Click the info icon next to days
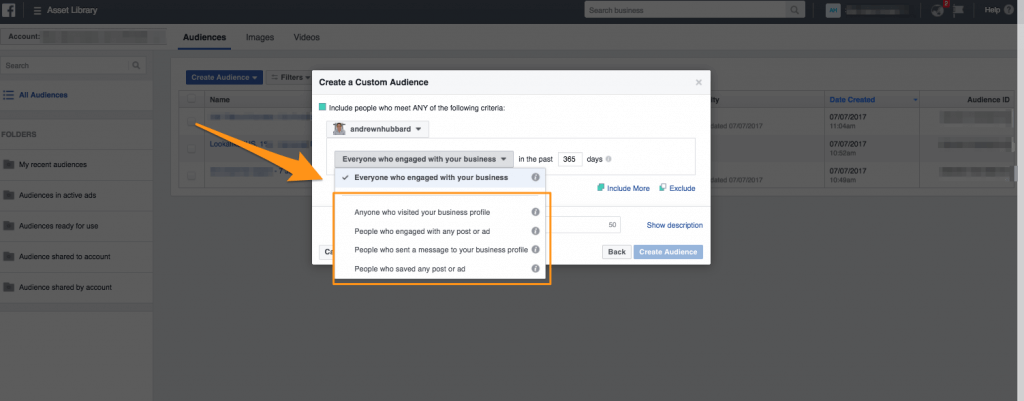 [x=609, y=159]
